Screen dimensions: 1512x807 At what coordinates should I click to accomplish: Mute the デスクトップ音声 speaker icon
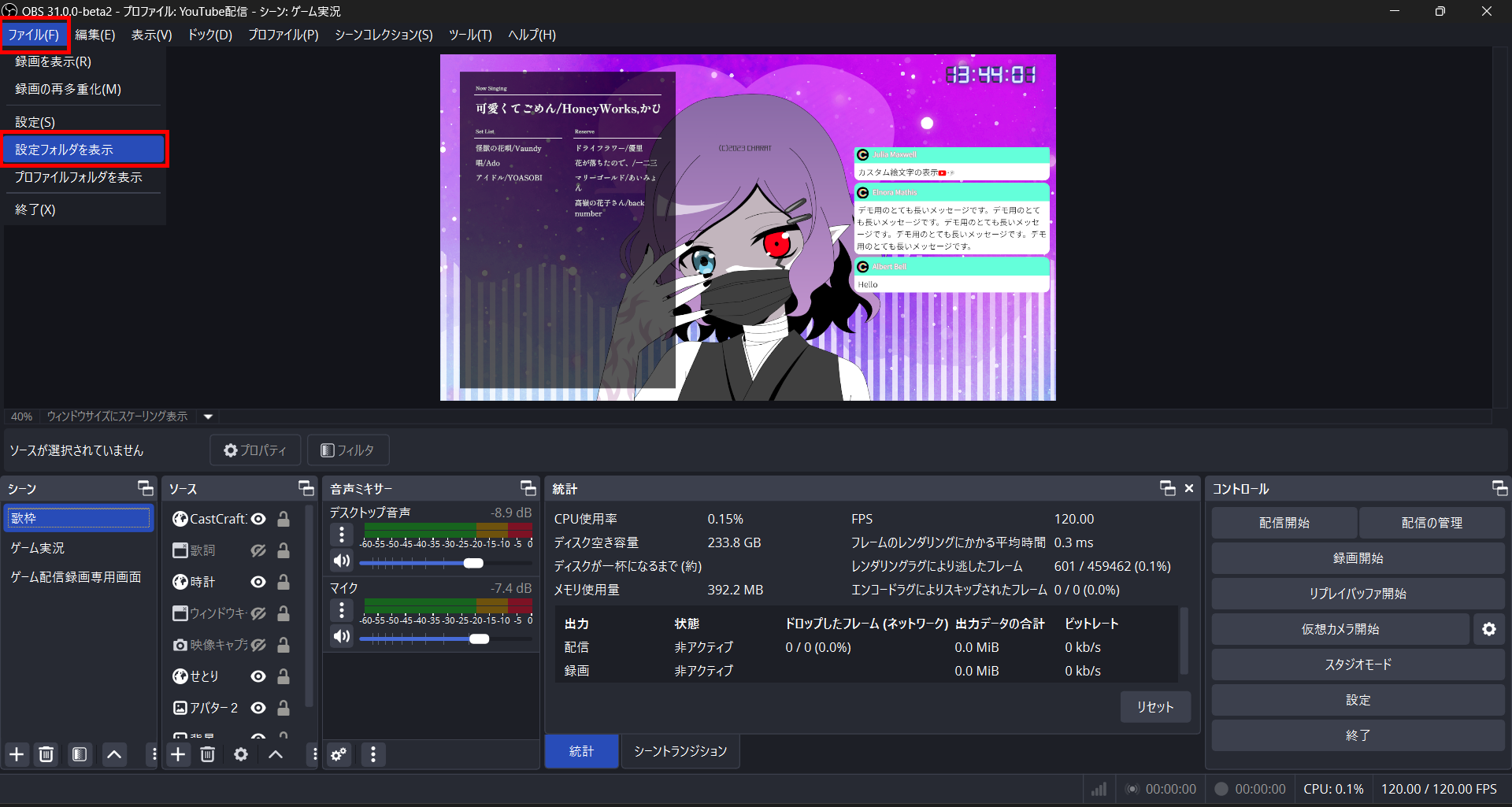click(342, 561)
